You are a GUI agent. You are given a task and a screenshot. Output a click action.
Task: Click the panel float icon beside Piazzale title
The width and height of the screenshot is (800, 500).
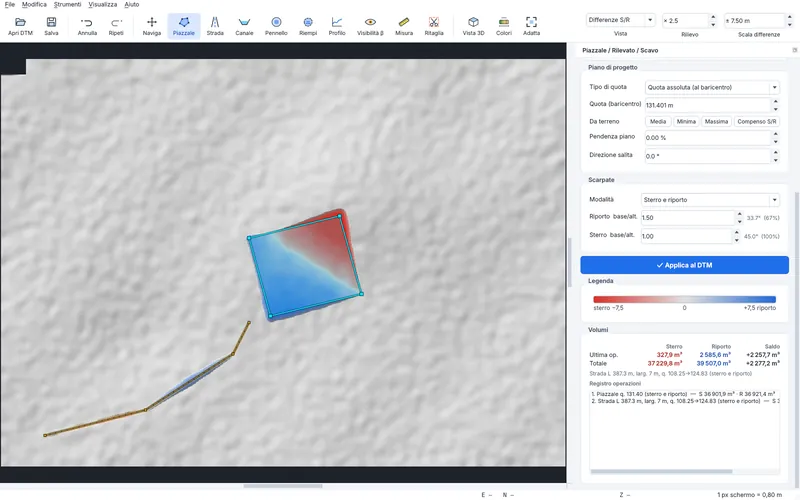[794, 50]
